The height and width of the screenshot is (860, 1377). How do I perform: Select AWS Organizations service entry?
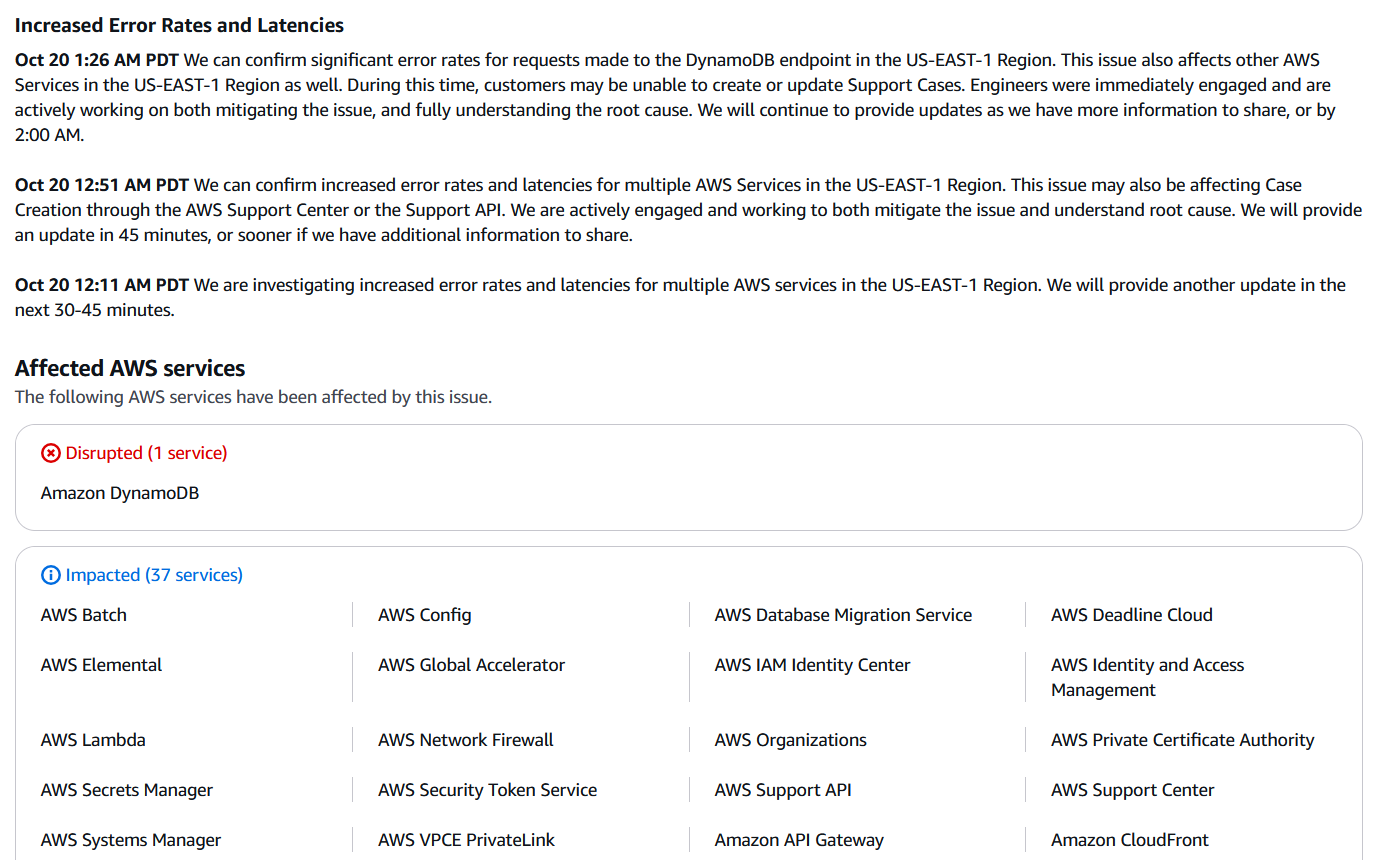tap(790, 740)
